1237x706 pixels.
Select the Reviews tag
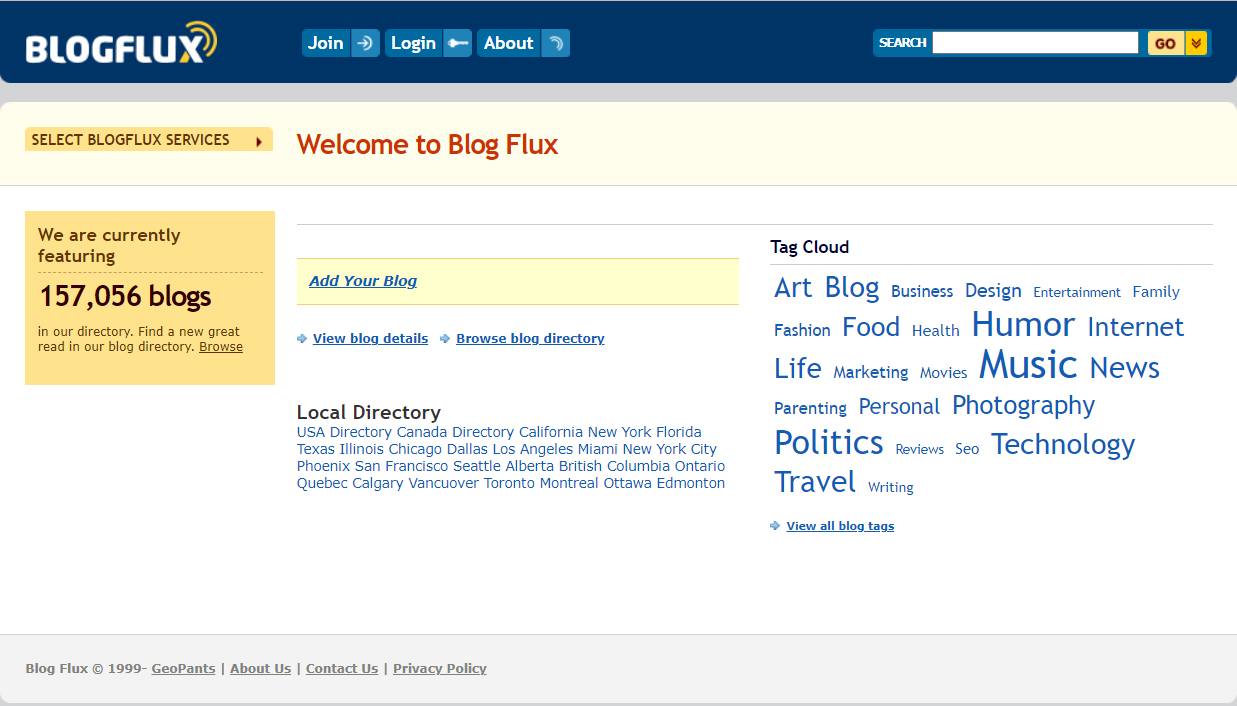click(x=920, y=450)
